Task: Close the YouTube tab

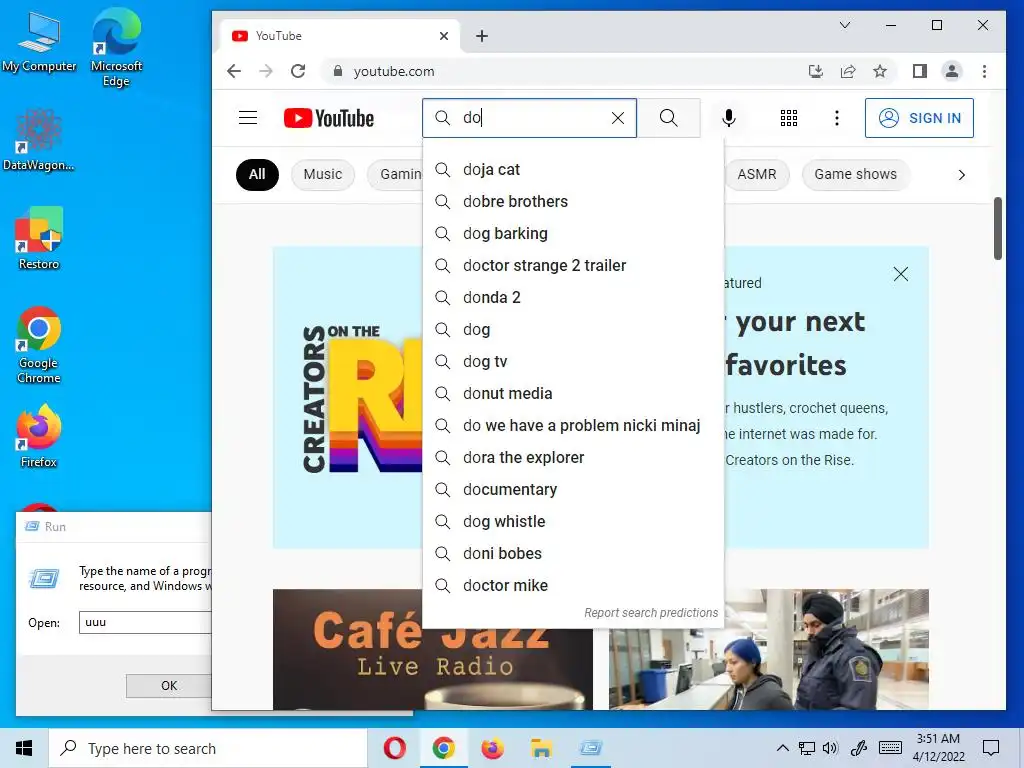Action: [x=444, y=36]
